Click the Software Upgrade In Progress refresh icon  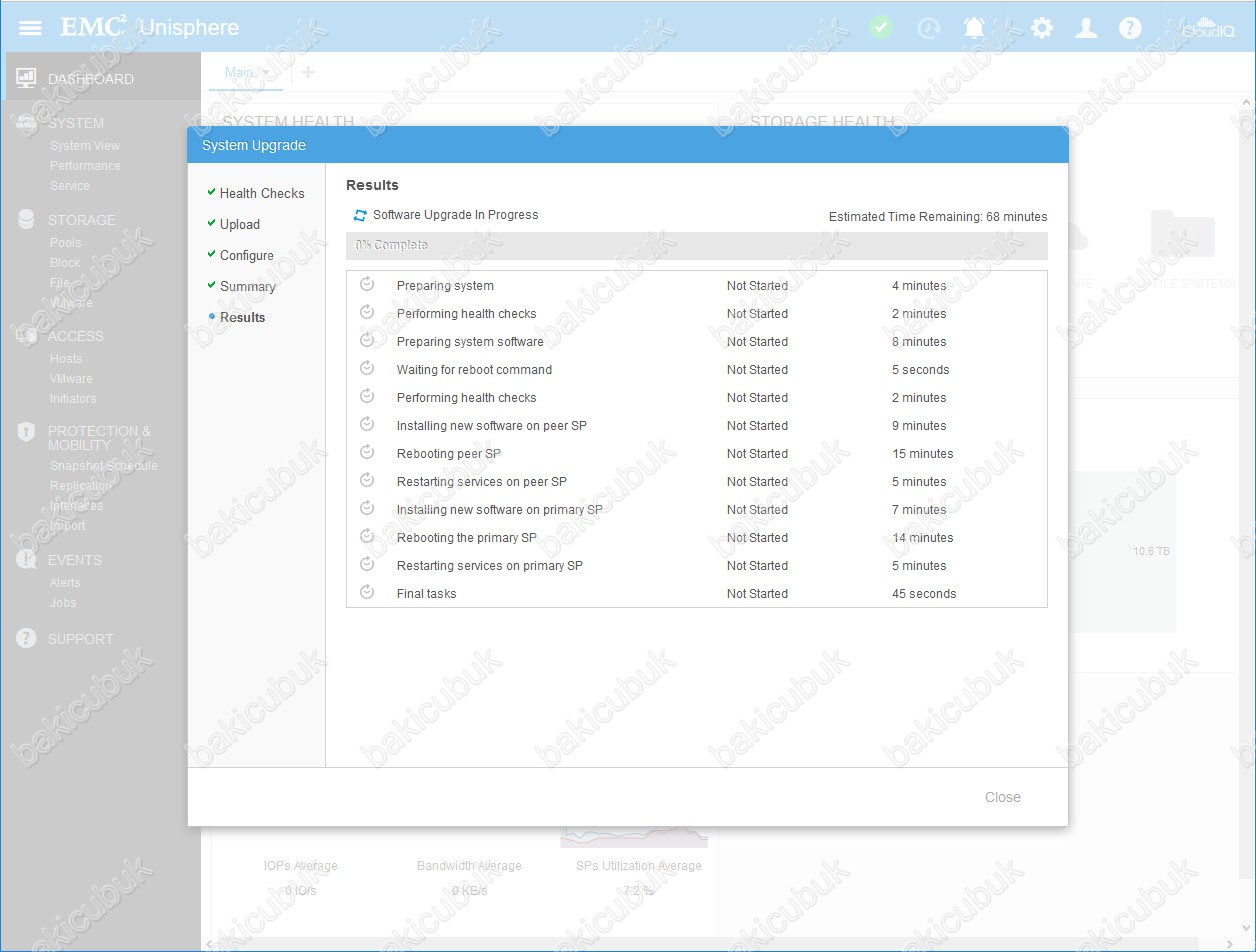(360, 215)
